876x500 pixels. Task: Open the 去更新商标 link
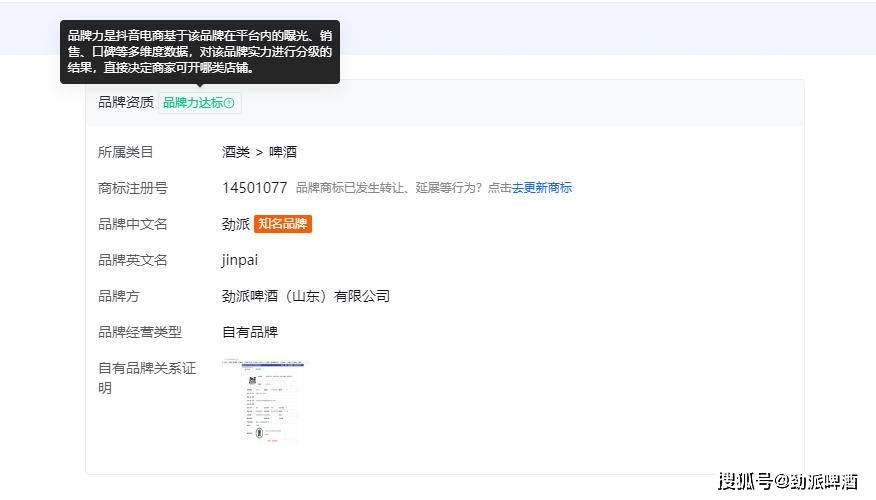pyautogui.click(x=542, y=188)
